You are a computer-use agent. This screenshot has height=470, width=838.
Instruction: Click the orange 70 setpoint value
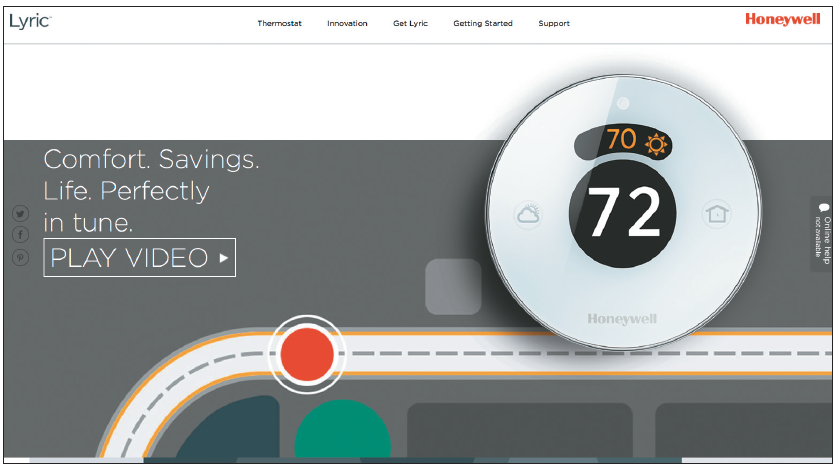[x=621, y=139]
